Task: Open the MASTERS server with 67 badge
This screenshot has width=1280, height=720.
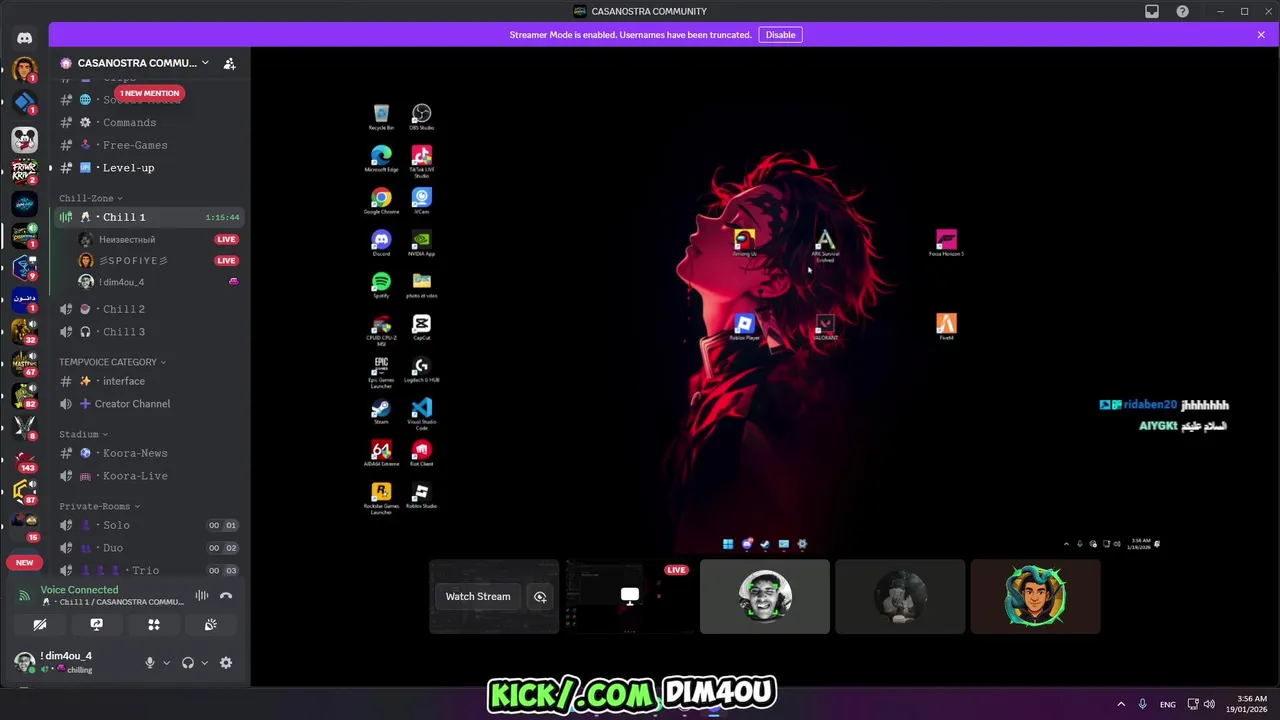Action: (25, 363)
